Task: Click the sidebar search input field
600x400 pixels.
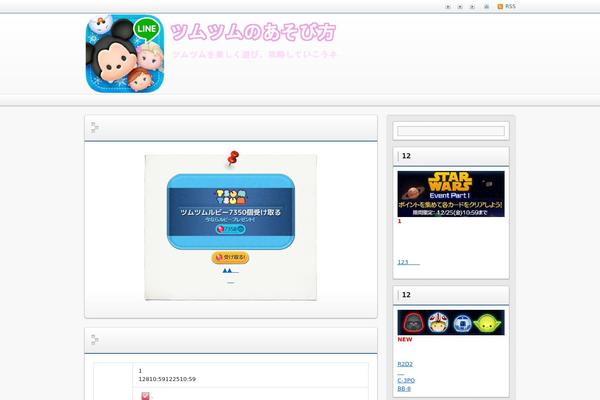Action: 451,131
